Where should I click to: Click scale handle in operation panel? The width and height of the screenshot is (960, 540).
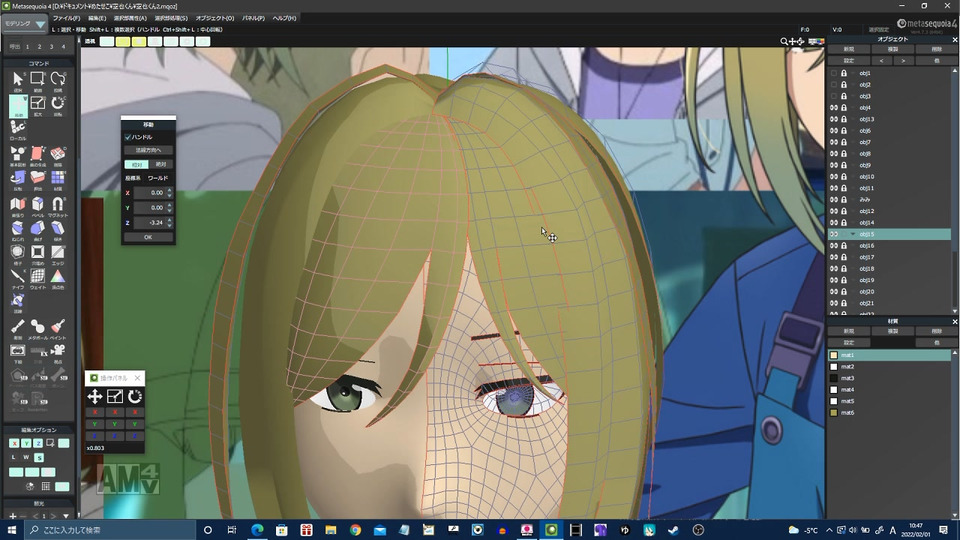click(x=114, y=396)
